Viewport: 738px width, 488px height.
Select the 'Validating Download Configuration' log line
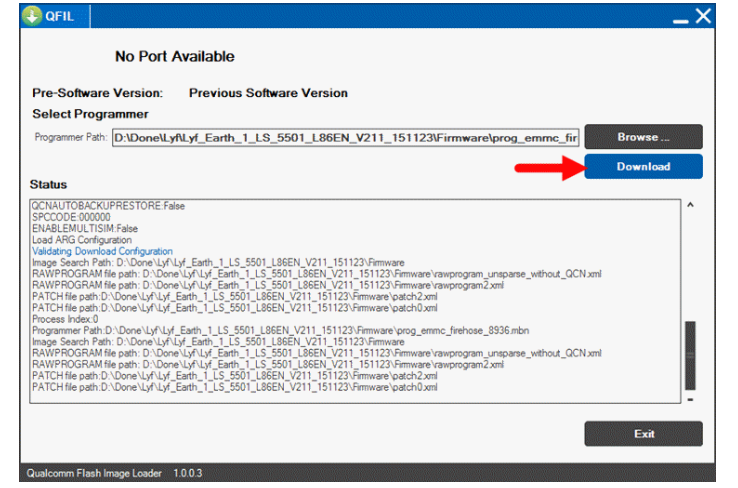pos(102,251)
